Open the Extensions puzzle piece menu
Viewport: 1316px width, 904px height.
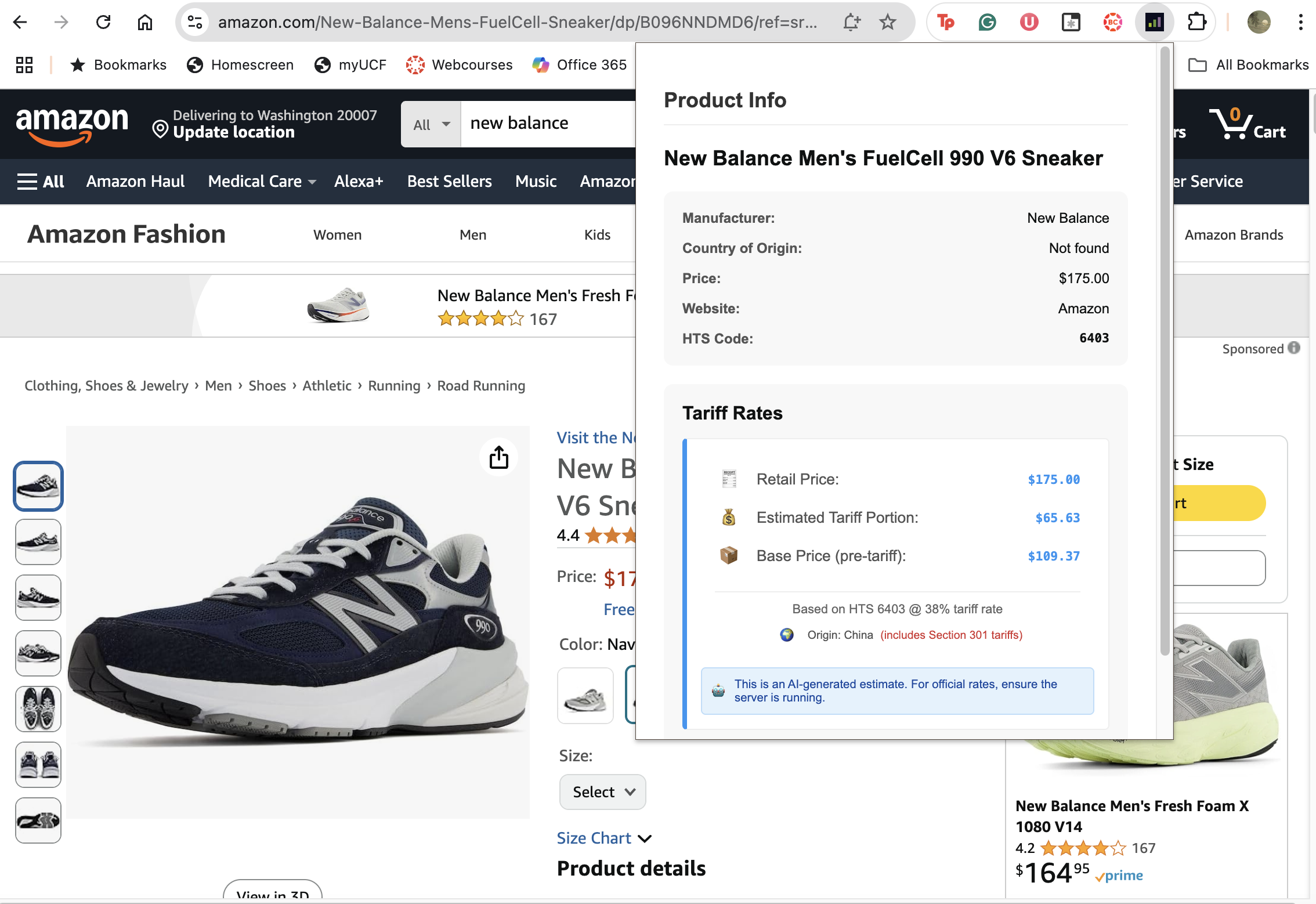(1196, 23)
